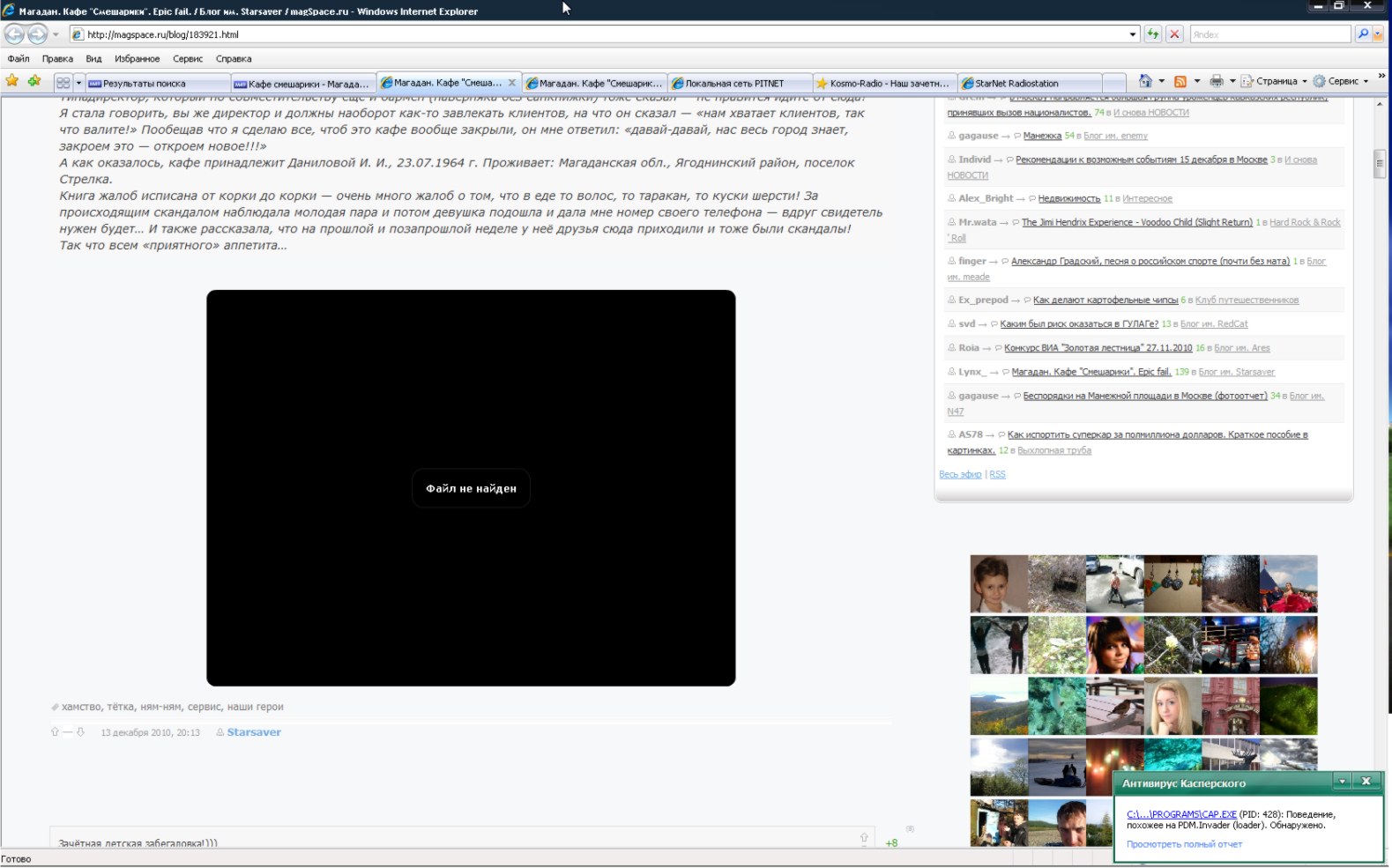Click the Print icon in command bar
The width and height of the screenshot is (1392, 868).
(1217, 81)
